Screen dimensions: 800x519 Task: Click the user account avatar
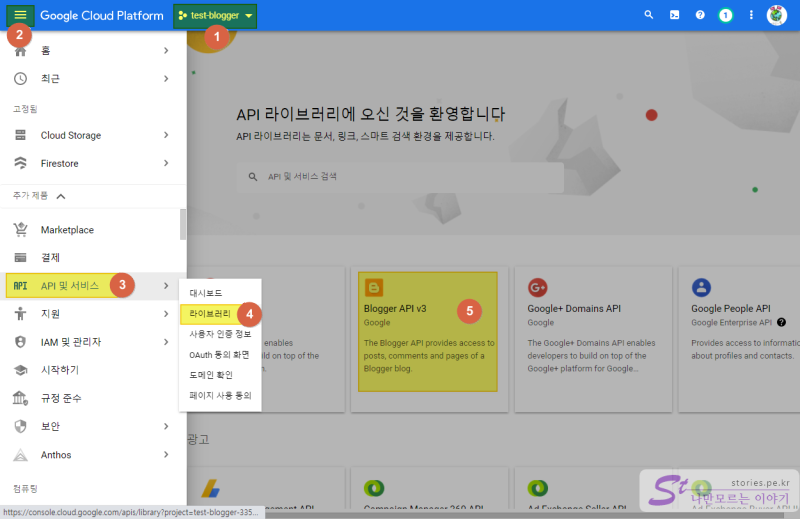pos(777,15)
